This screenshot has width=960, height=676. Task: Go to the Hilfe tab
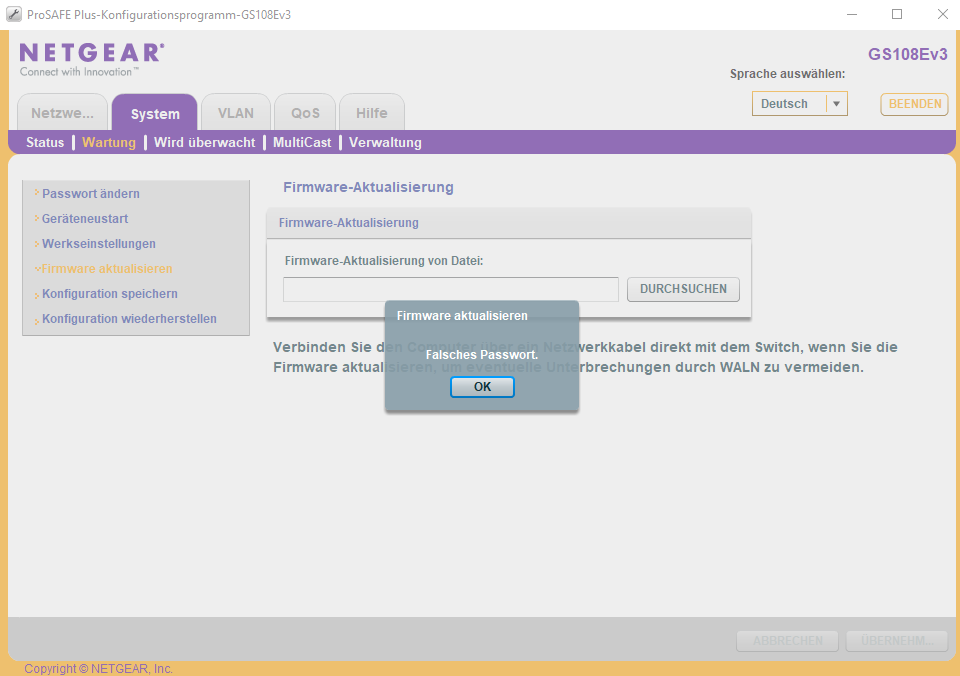click(372, 113)
